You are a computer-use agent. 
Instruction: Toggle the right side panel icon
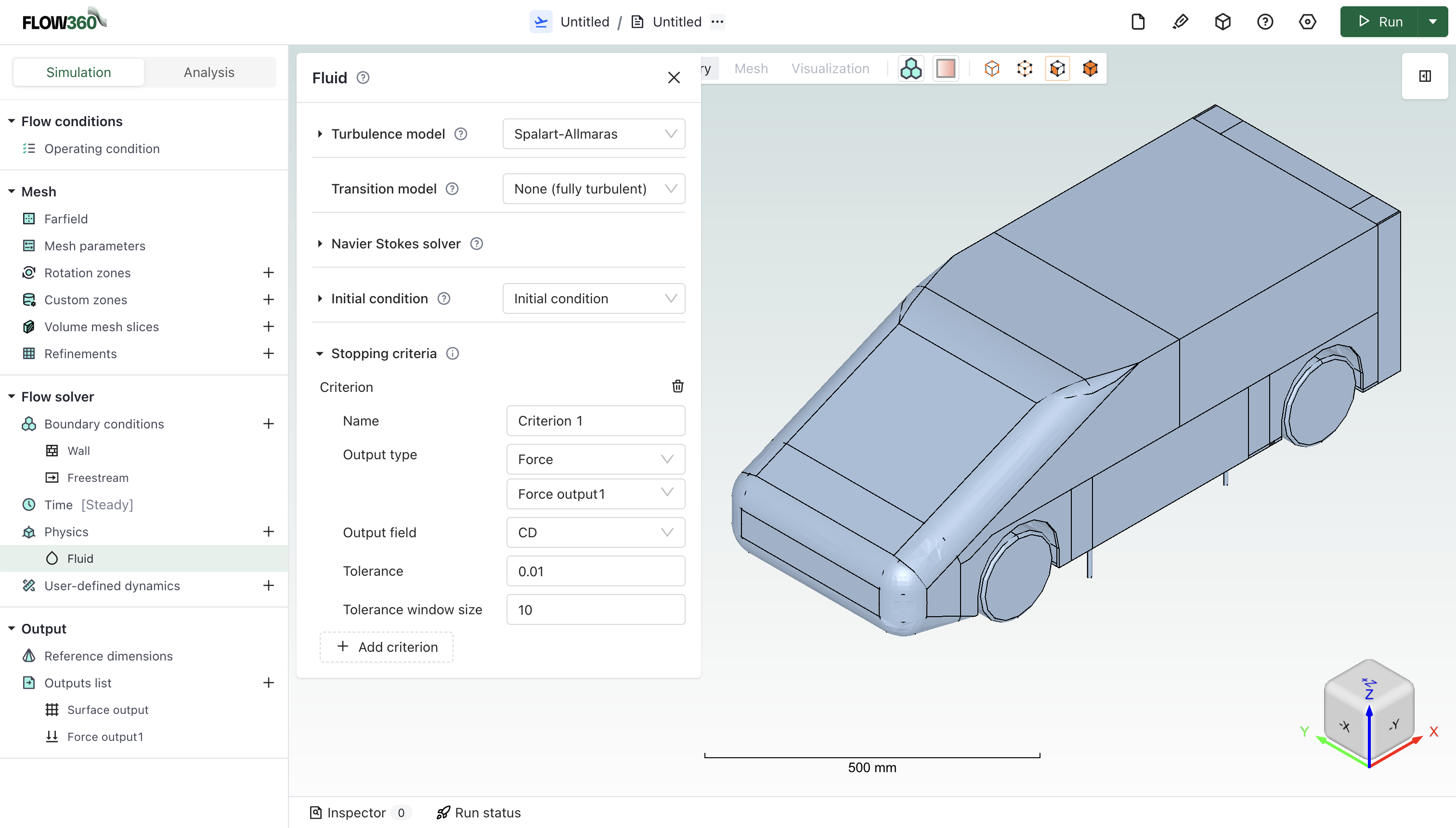[1425, 76]
